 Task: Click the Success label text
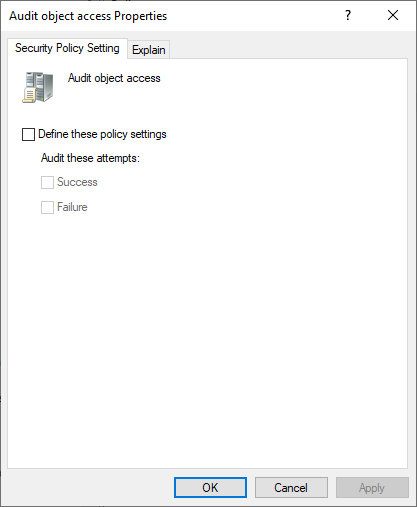pos(77,182)
